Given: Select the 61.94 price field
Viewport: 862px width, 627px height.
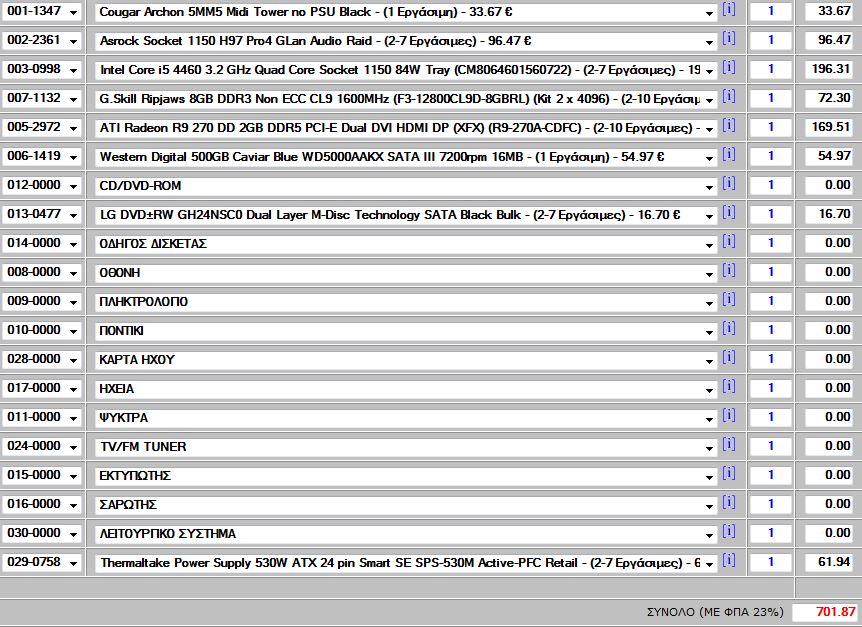Looking at the screenshot, I should click(829, 563).
